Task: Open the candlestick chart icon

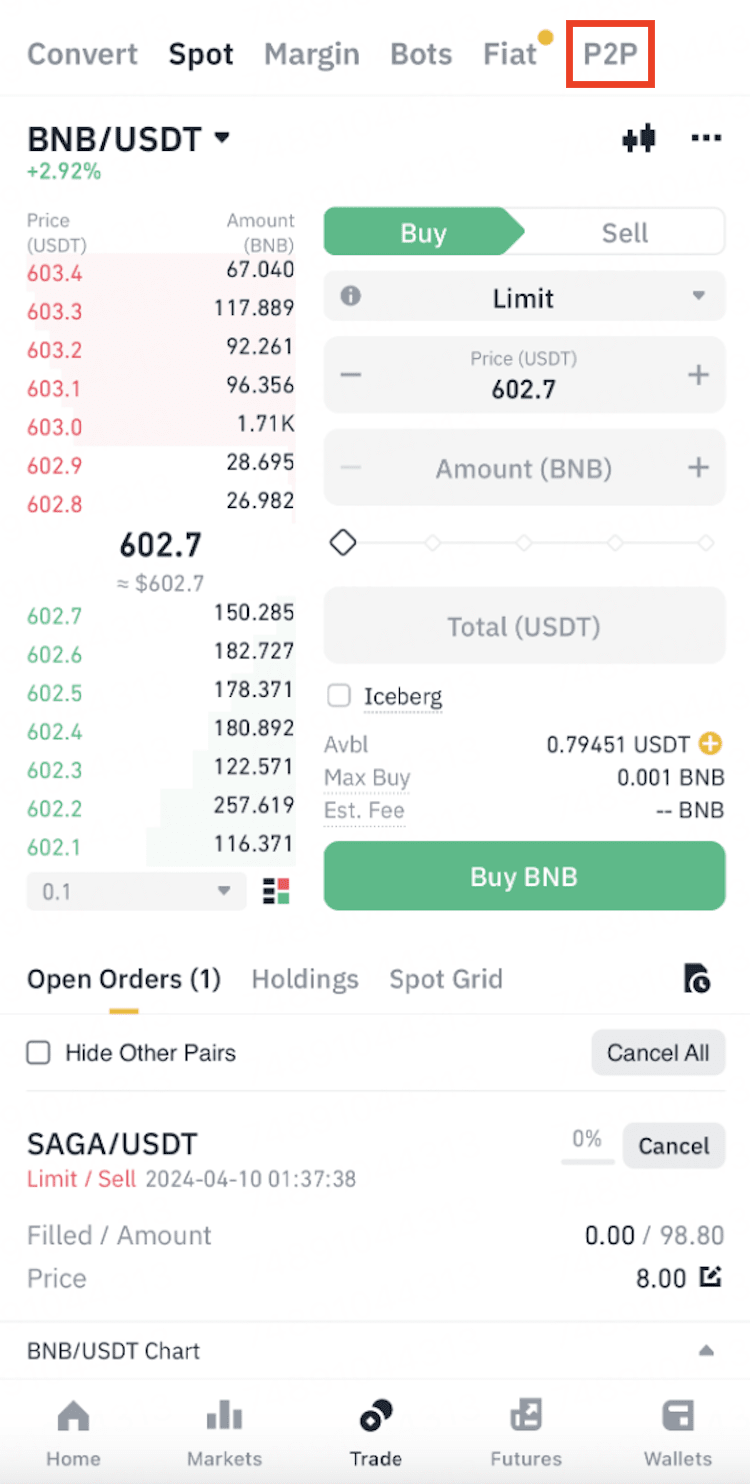Action: pos(638,139)
